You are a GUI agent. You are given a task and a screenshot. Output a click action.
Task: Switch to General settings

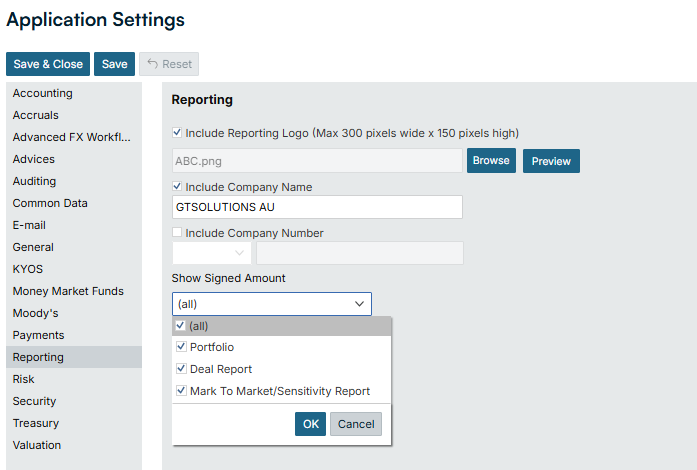[x=74, y=247]
